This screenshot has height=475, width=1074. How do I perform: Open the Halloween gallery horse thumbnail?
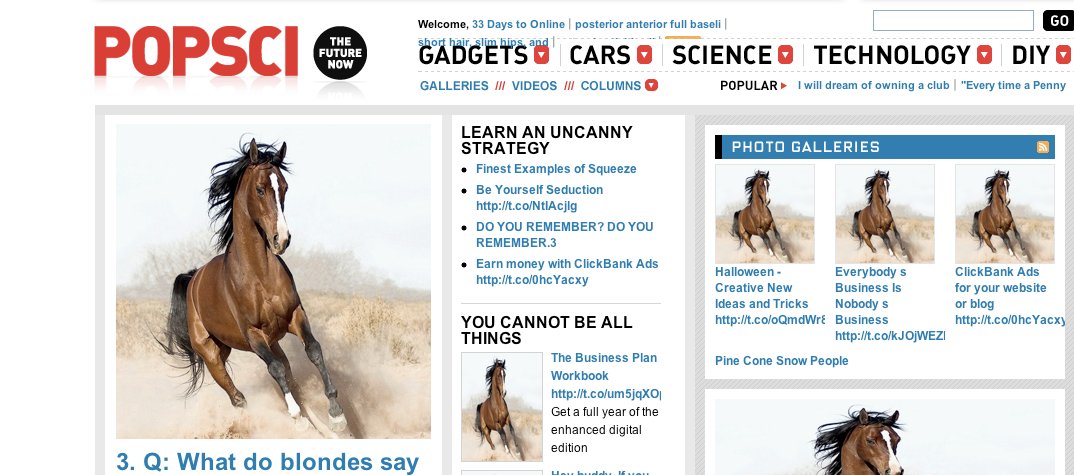coord(765,214)
